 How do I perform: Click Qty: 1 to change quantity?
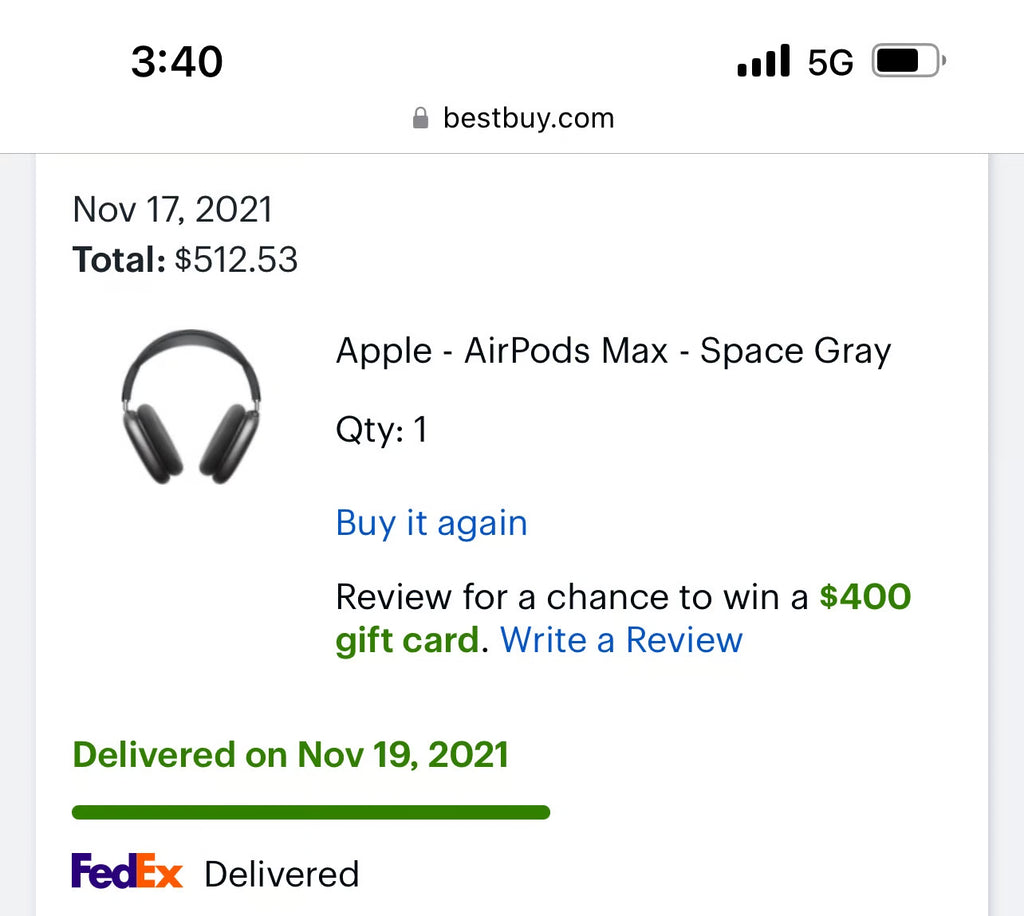tap(381, 430)
